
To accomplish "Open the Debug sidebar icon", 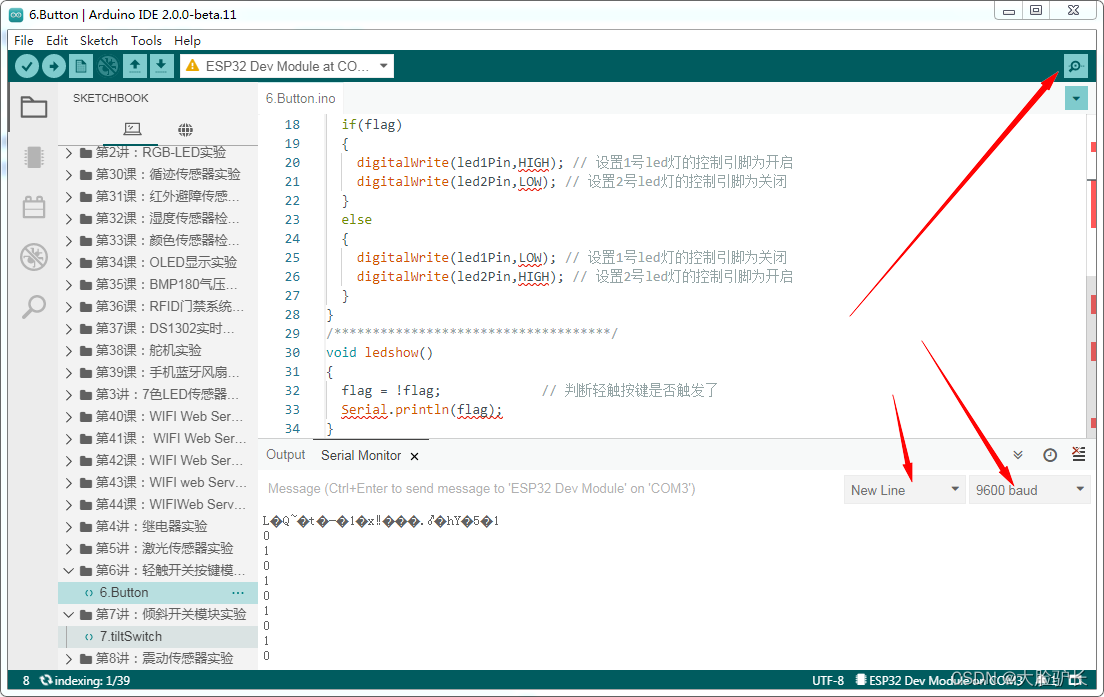I will (x=34, y=257).
